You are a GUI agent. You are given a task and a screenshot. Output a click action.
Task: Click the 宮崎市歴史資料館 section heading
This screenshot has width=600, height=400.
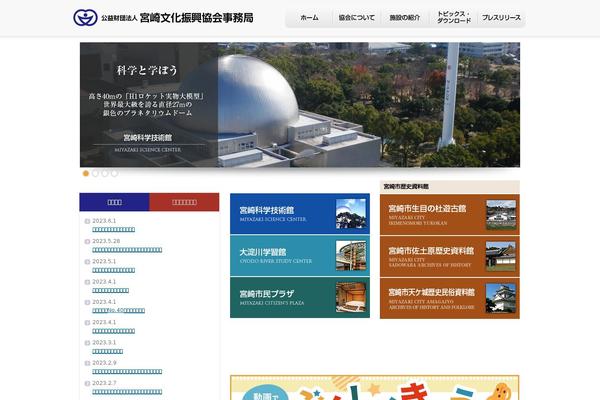tap(406, 186)
